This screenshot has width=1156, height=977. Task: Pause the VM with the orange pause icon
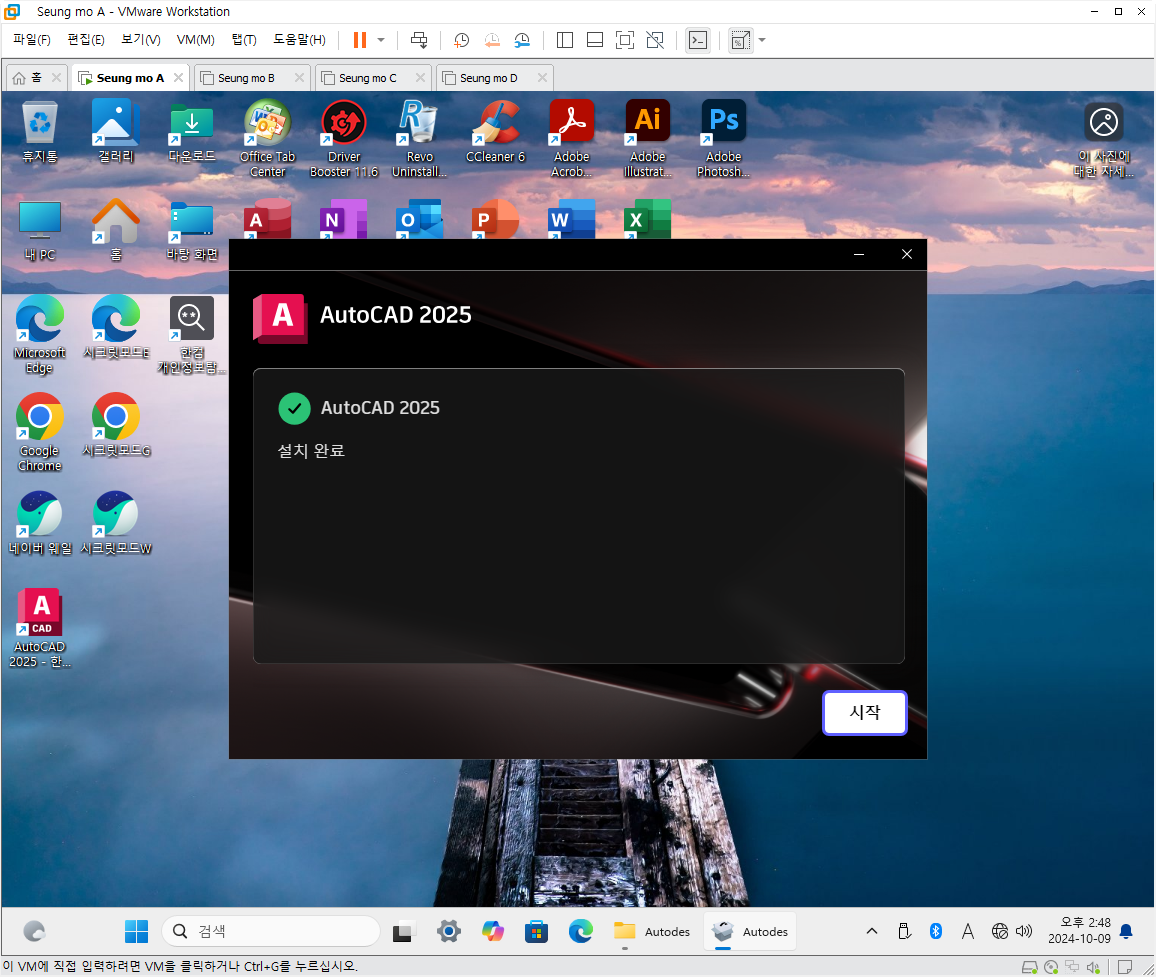pyautogui.click(x=360, y=40)
